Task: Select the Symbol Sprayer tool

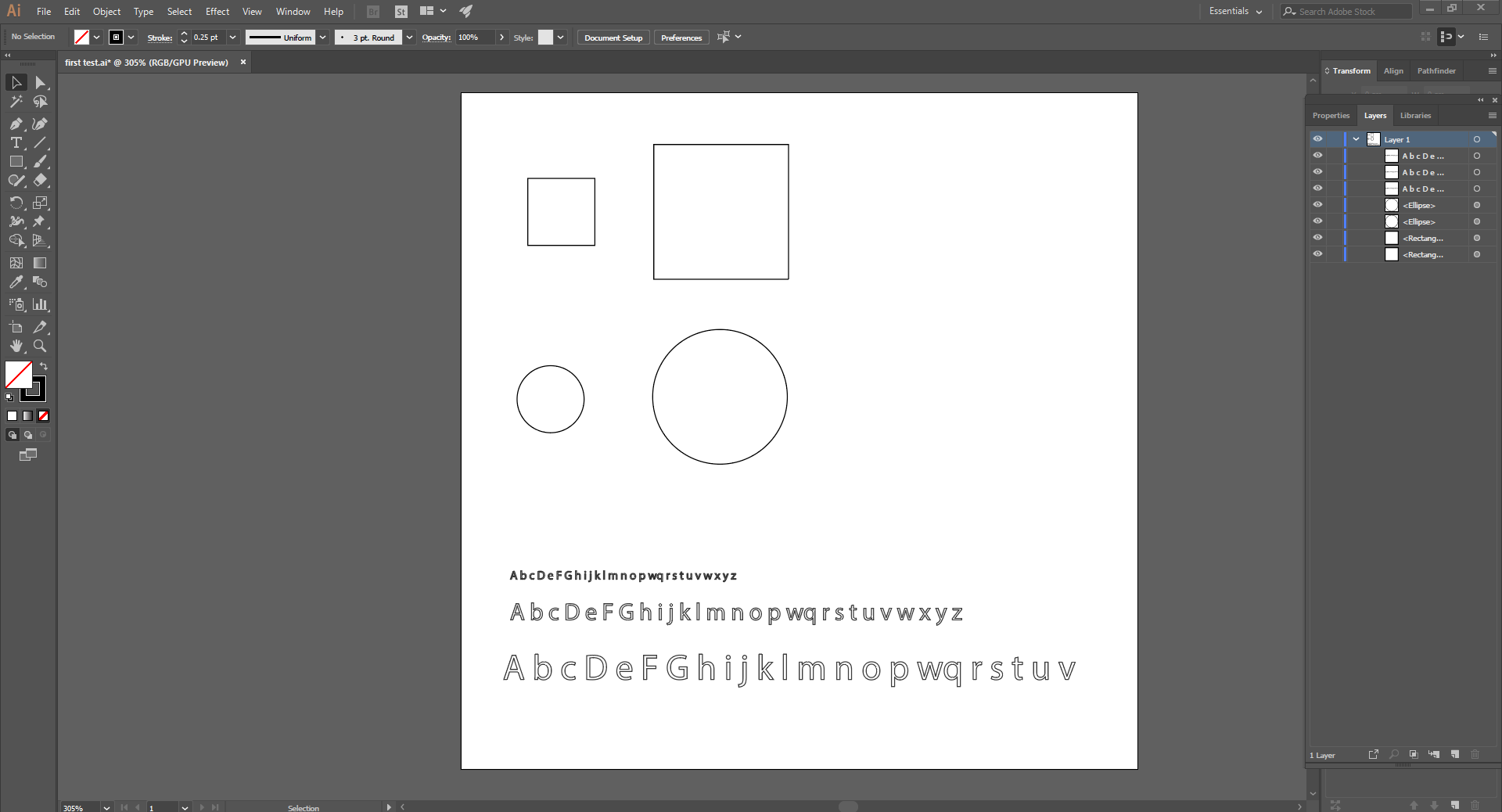Action: [x=16, y=304]
